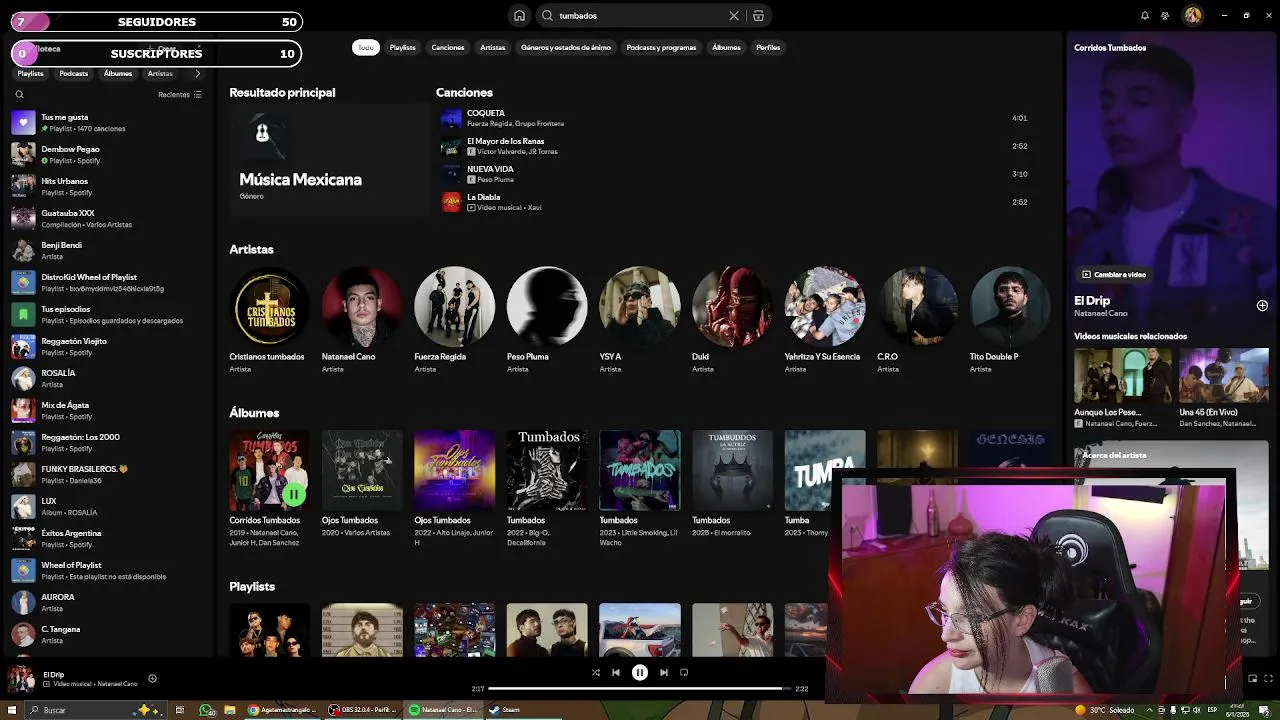The image size is (1280, 720).
Task: Open Peso Pluma artist card
Action: pyautogui.click(x=547, y=320)
